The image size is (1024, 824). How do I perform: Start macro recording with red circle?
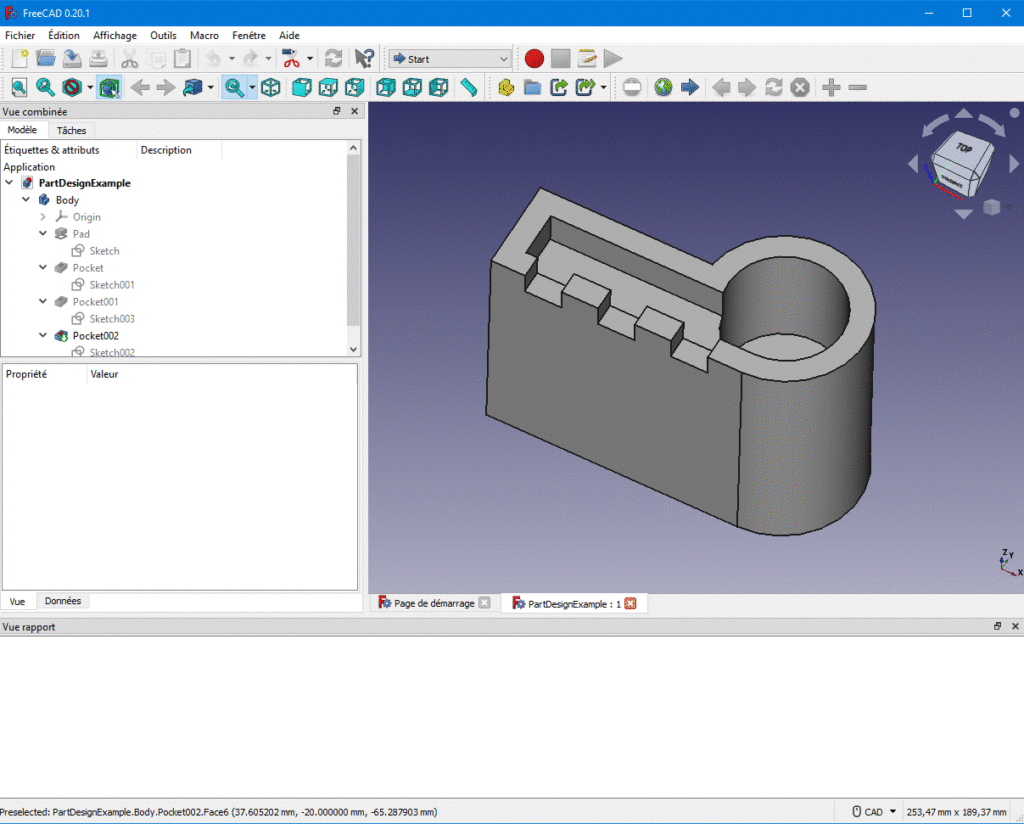(534, 59)
